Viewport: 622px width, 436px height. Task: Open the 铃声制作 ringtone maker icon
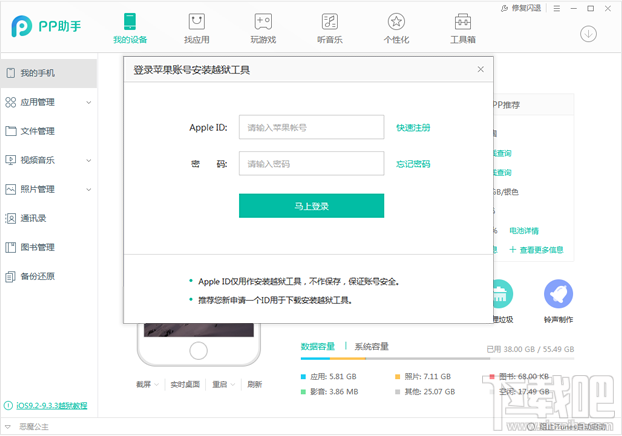(x=558, y=294)
